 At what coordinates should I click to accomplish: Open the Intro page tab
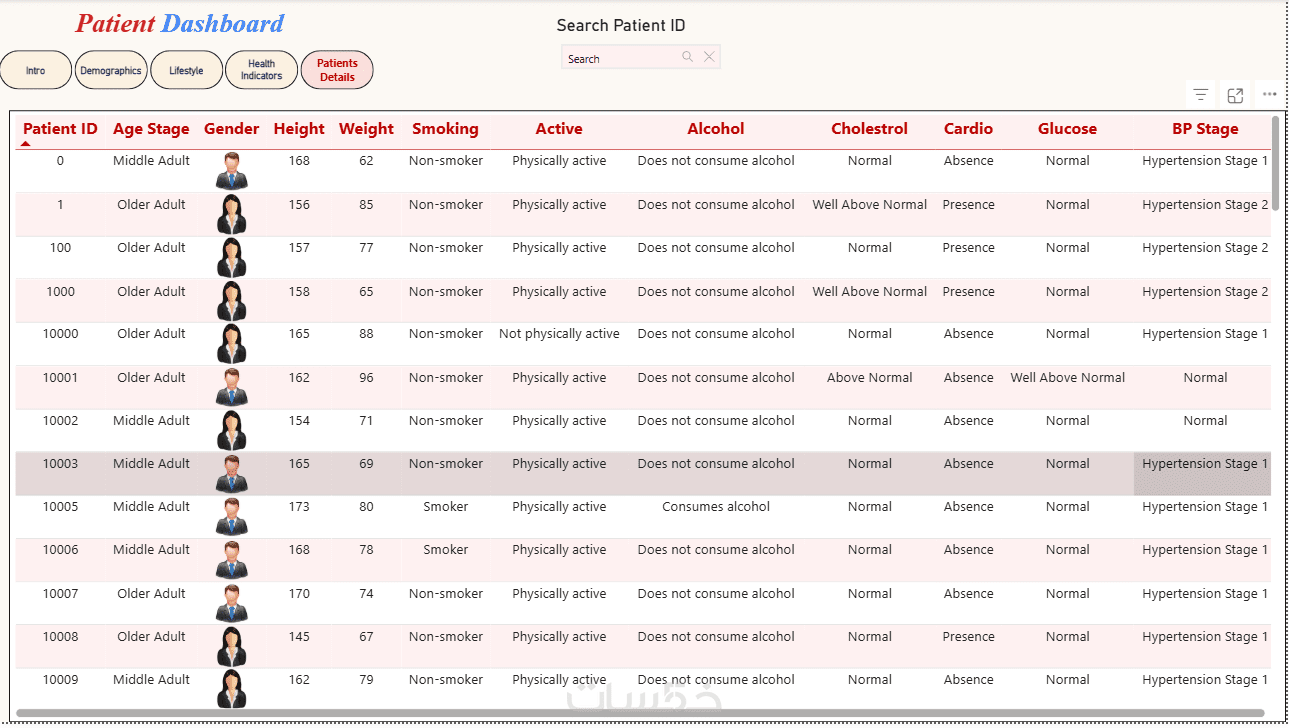pos(36,71)
